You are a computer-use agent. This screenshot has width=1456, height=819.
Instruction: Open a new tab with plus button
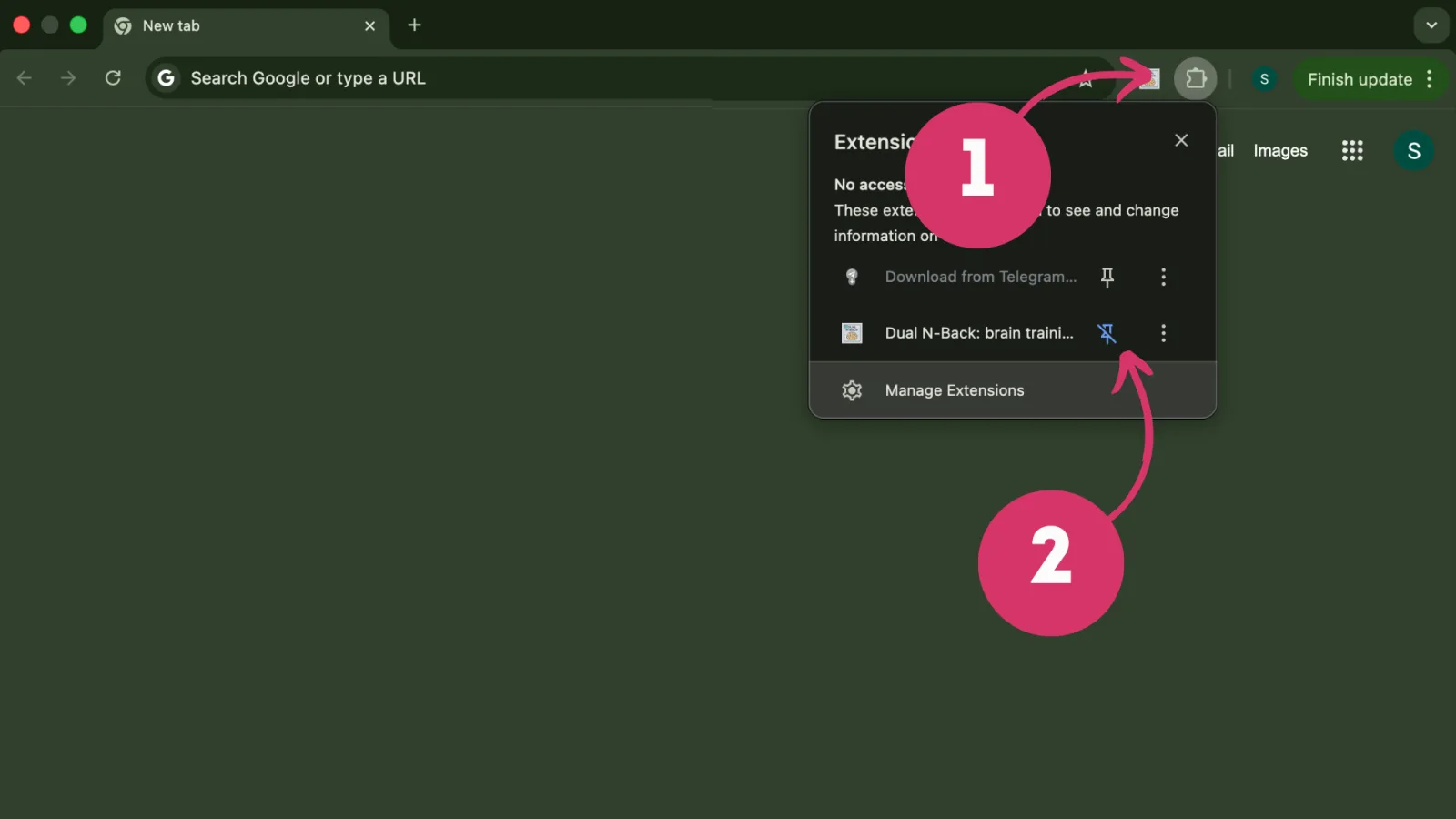click(414, 25)
